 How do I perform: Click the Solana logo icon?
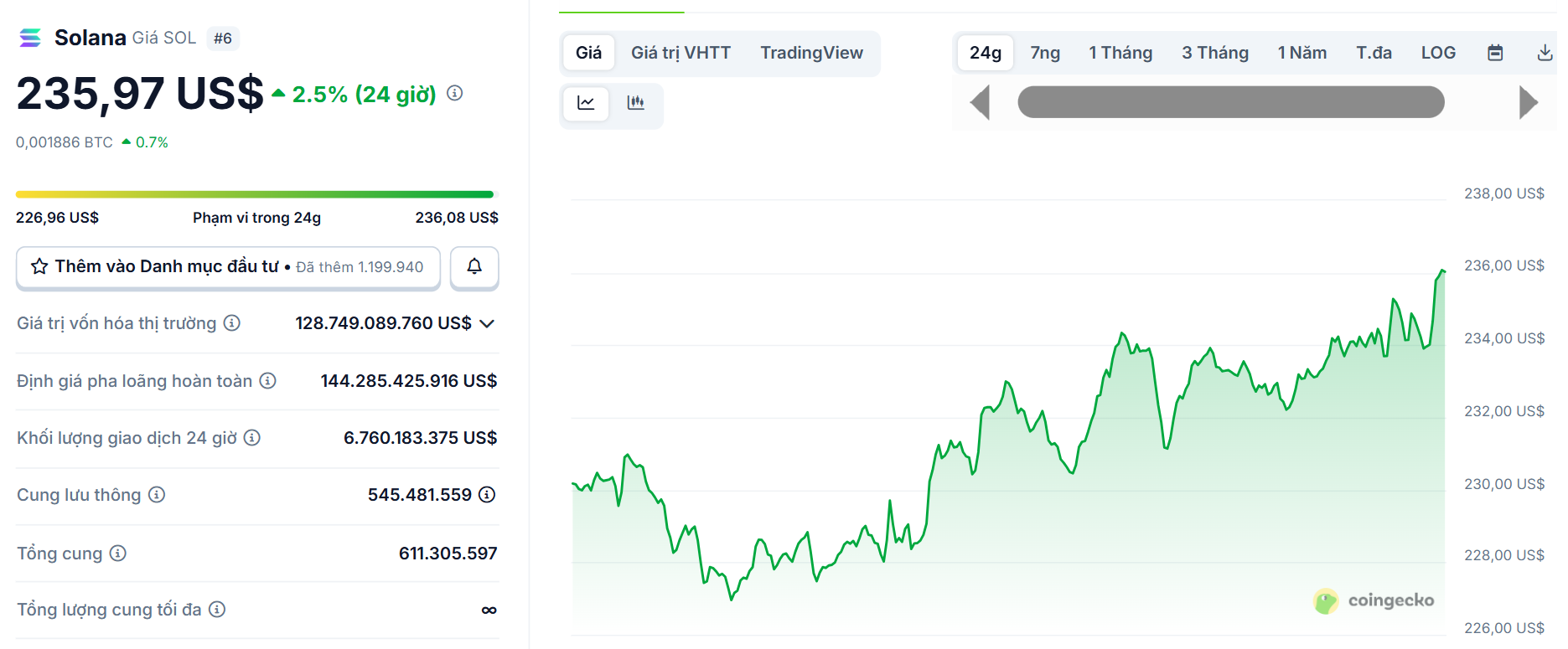[x=30, y=38]
